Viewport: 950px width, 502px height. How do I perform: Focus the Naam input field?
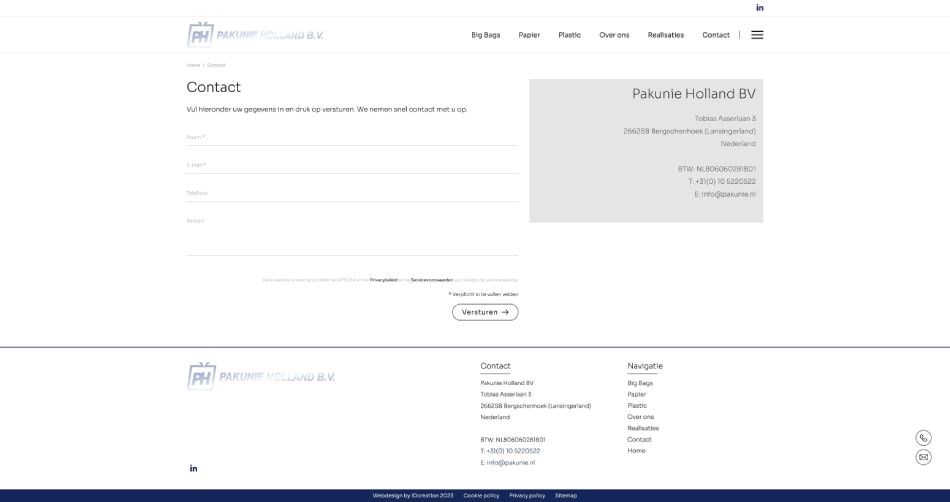click(x=353, y=137)
